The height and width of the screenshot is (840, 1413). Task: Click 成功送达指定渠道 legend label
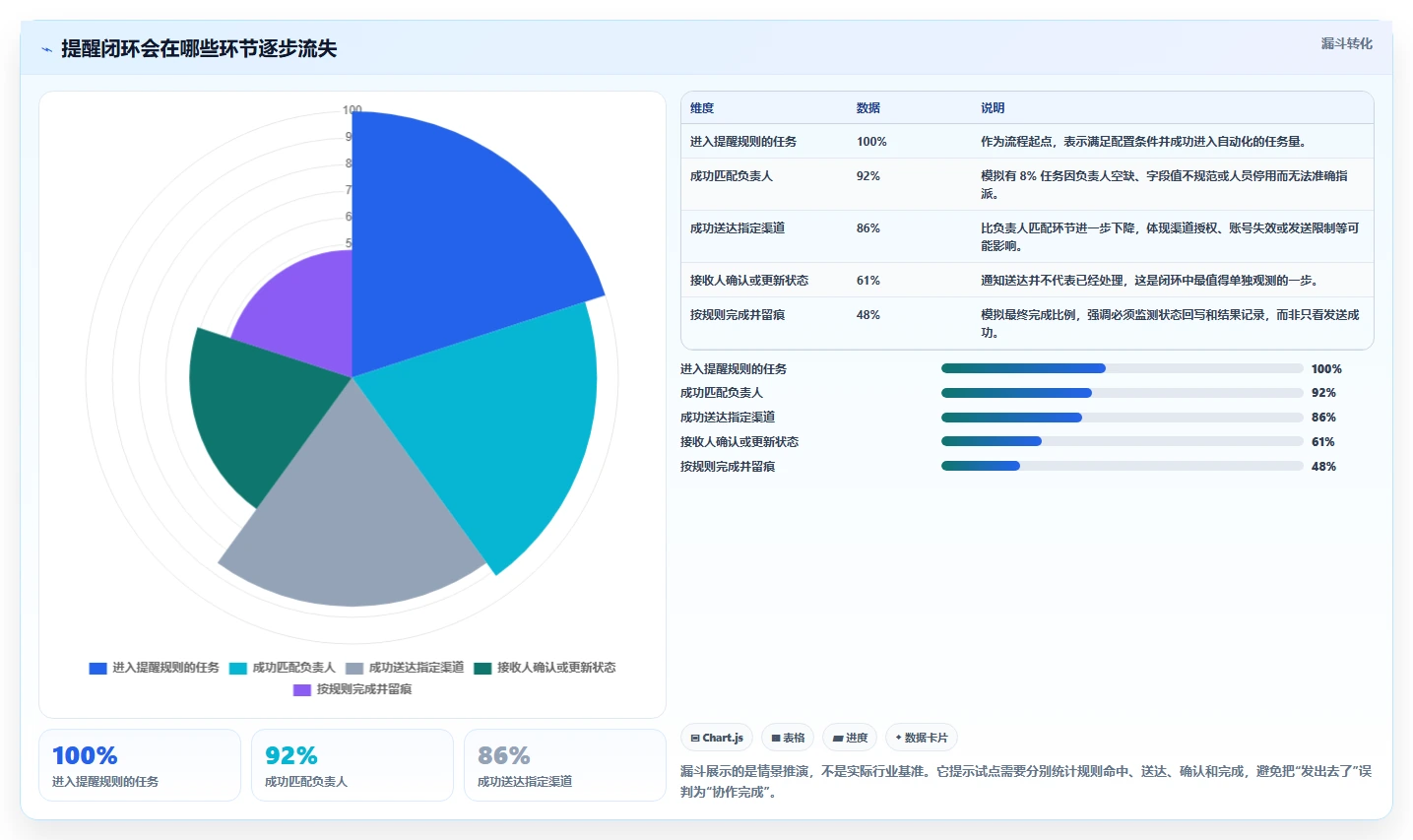click(x=417, y=668)
